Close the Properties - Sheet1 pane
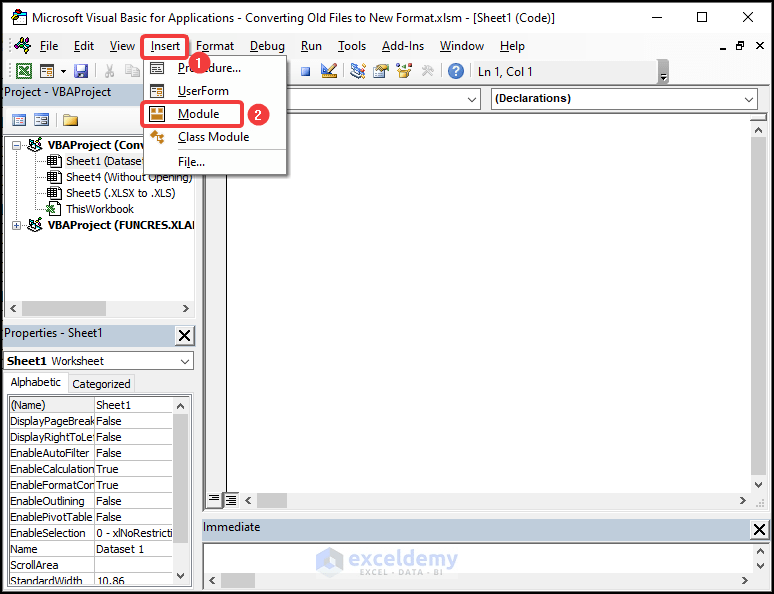Viewport: 774px width, 594px height. pos(184,336)
